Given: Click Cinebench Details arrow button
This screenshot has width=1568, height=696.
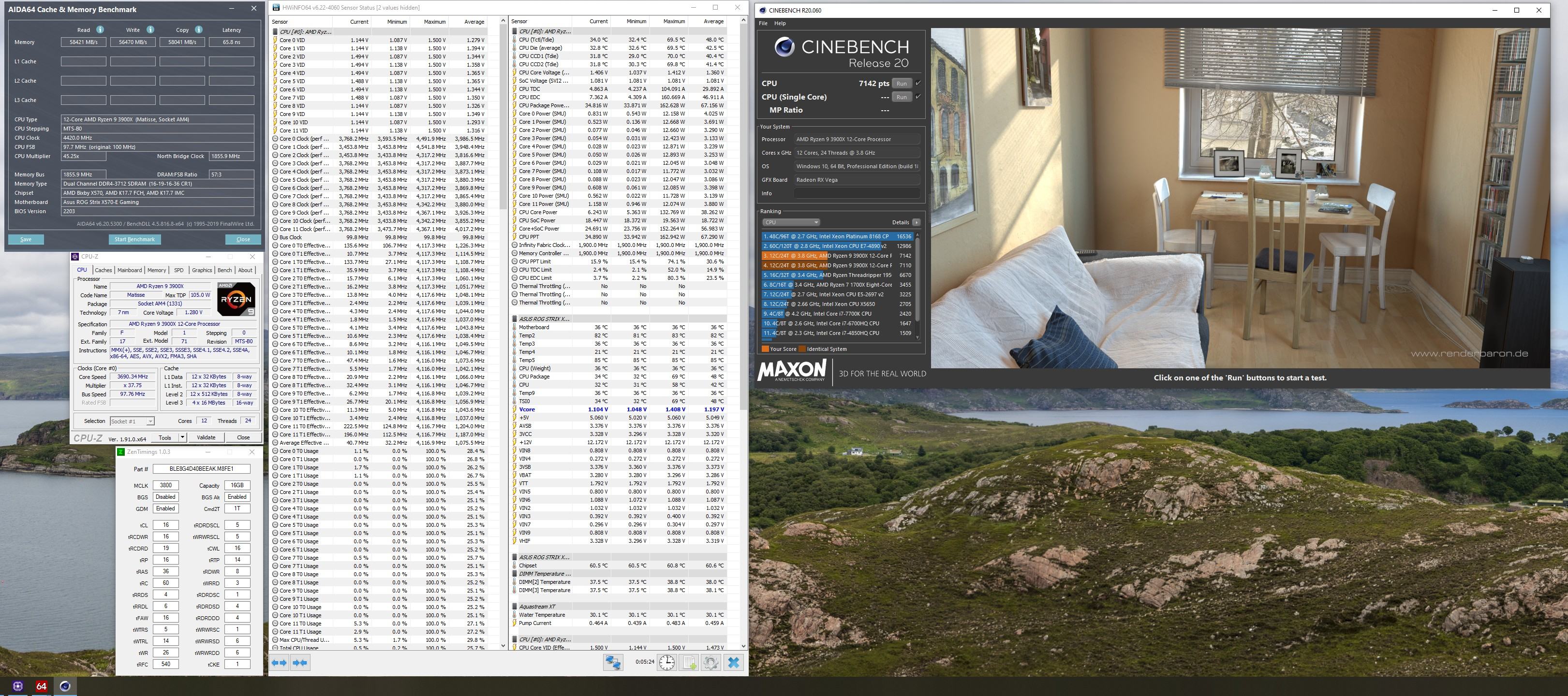Looking at the screenshot, I should point(916,223).
